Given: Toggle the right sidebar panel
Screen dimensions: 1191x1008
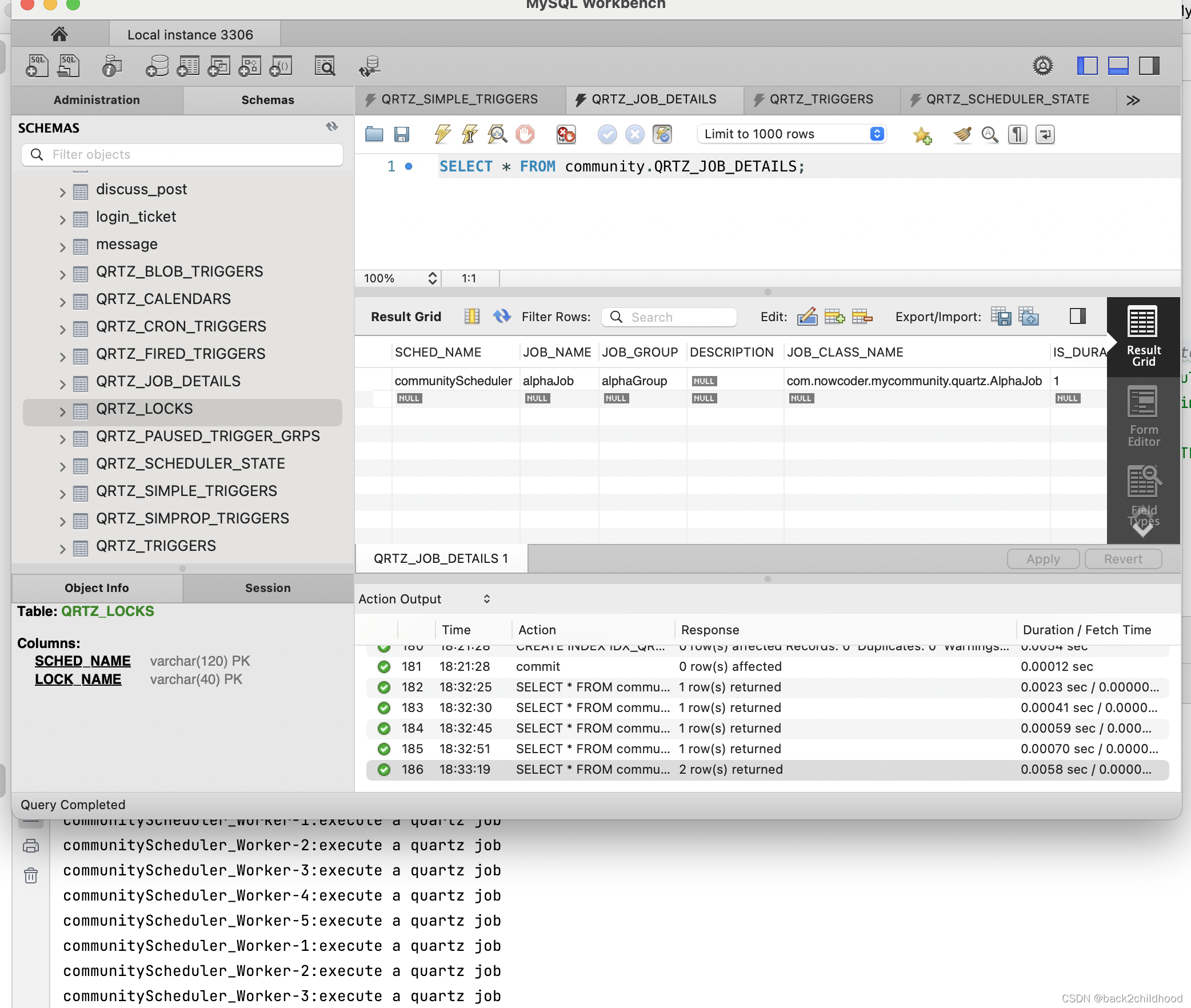Looking at the screenshot, I should [x=1149, y=66].
